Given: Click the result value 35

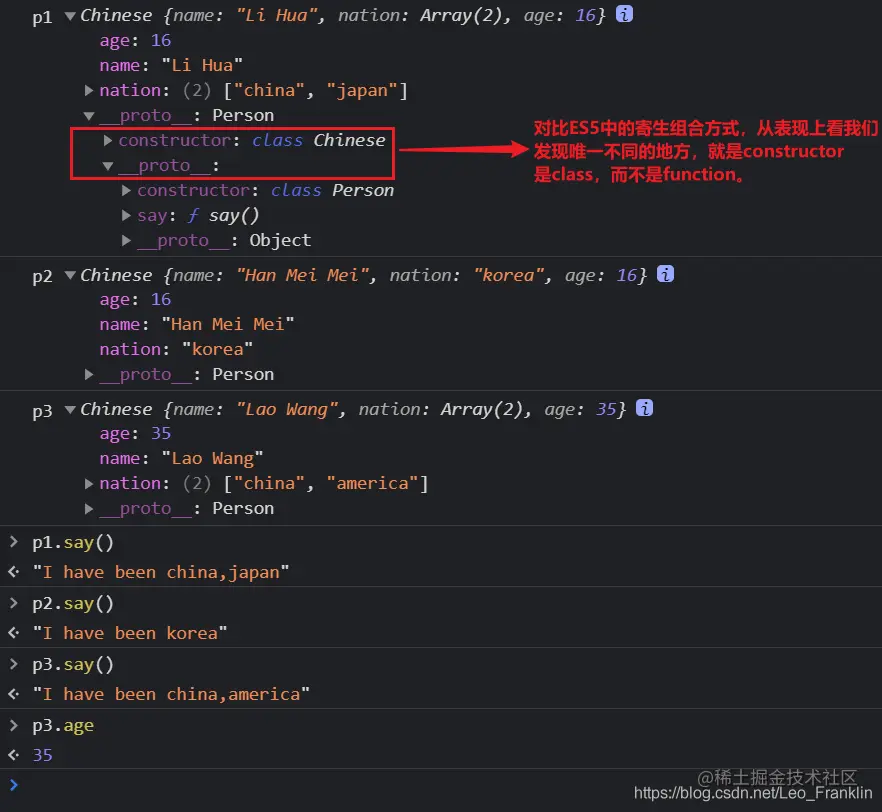Looking at the screenshot, I should tap(42, 755).
